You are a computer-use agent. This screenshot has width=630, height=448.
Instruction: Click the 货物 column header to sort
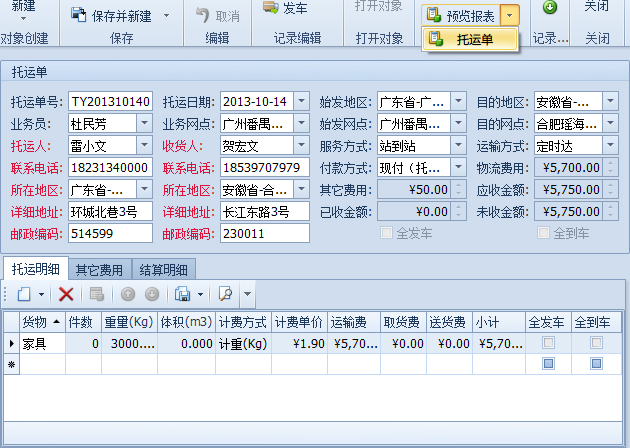40,322
